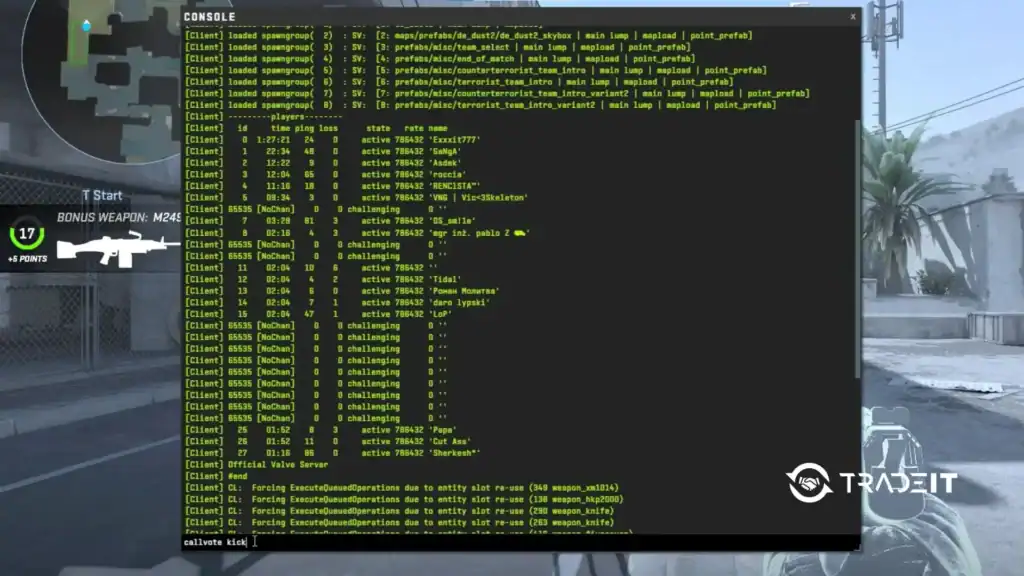
Task: Click the CONSOLE title bar label
Action: point(209,17)
